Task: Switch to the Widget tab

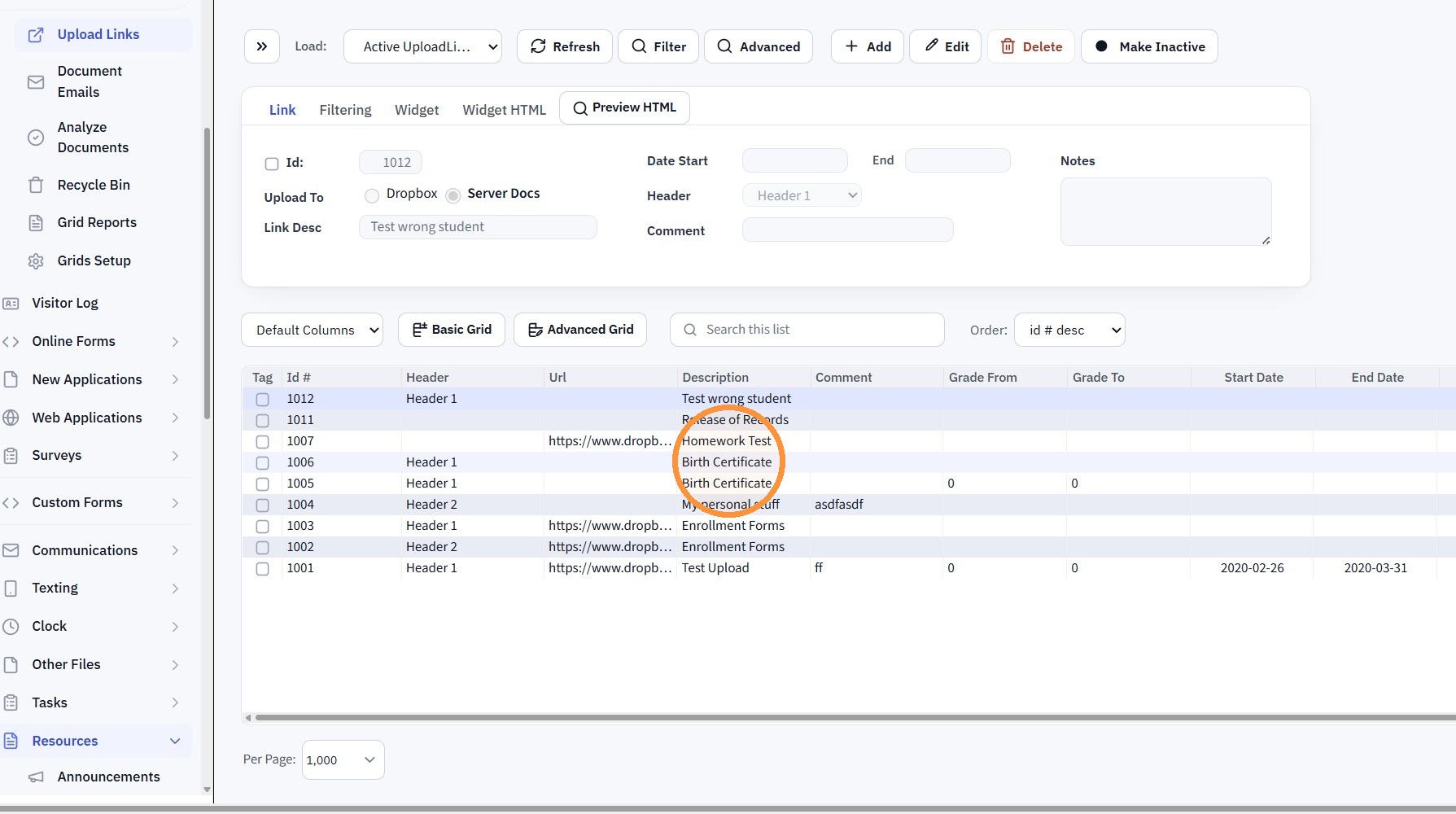Action: 417,110
